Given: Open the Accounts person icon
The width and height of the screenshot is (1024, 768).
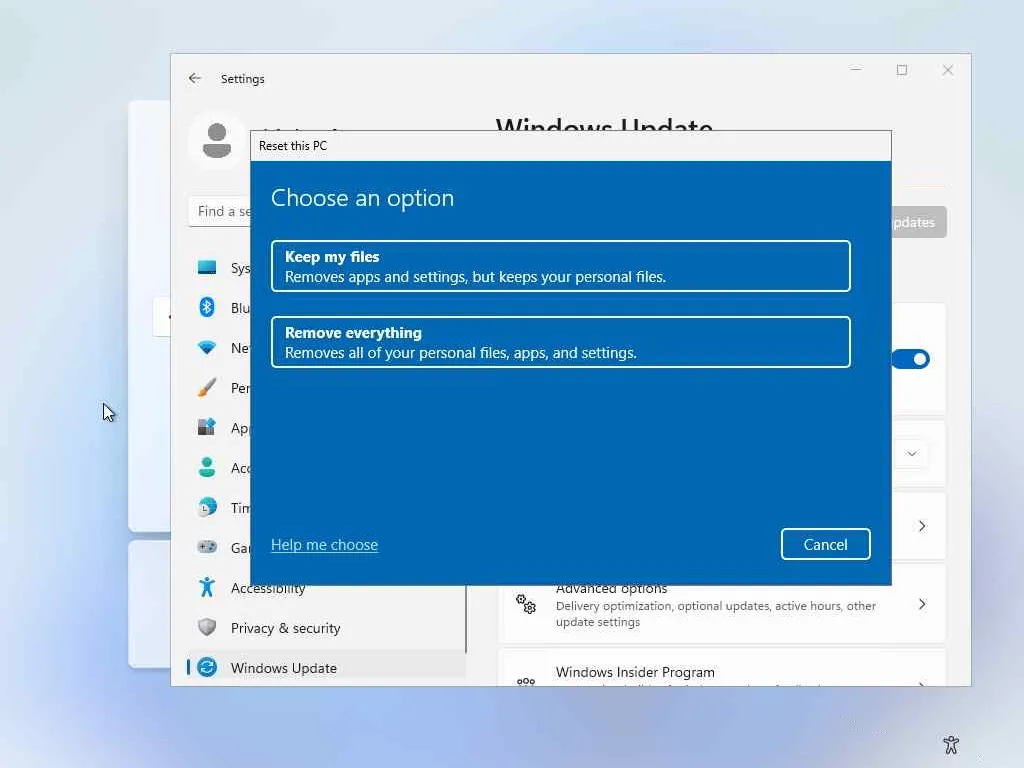Looking at the screenshot, I should pyautogui.click(x=207, y=467).
